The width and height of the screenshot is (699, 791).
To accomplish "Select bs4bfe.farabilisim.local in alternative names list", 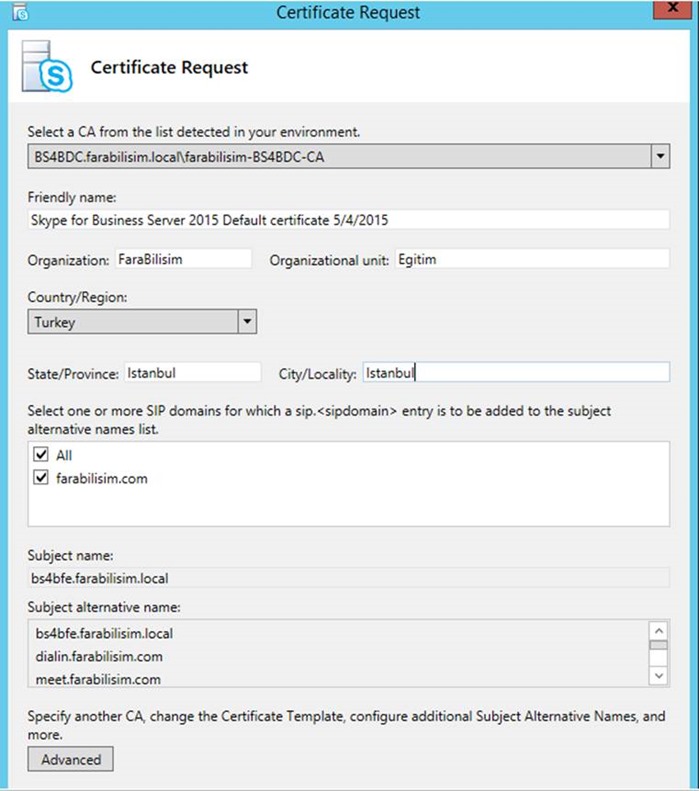I will click(104, 633).
